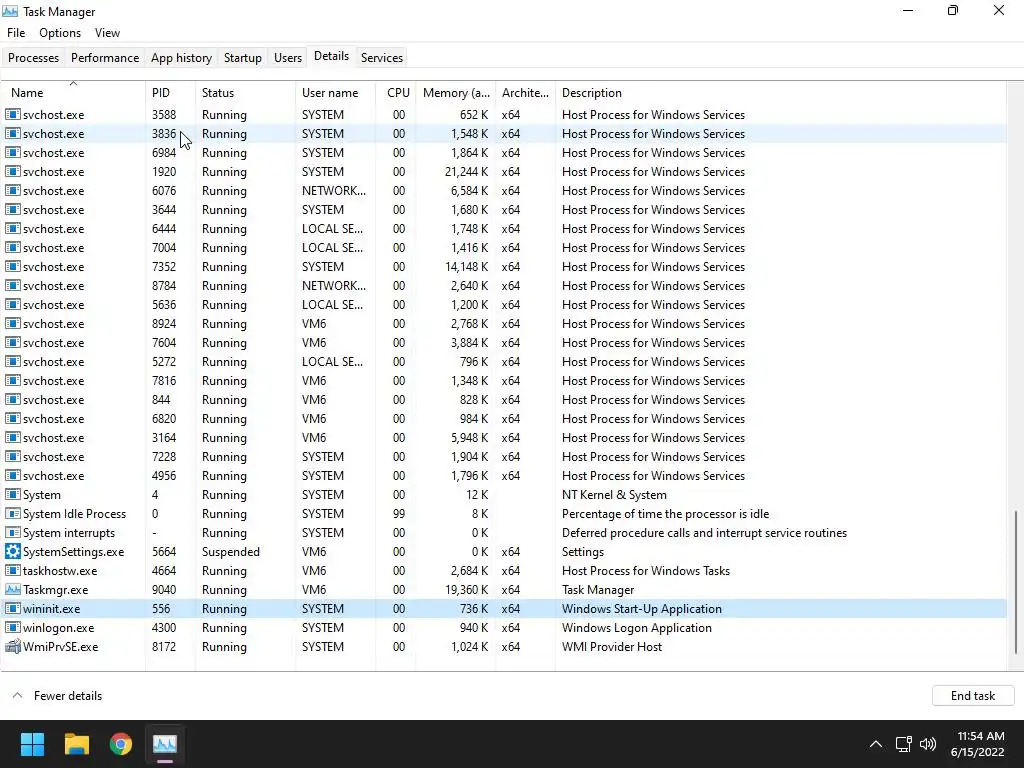Click the 'Suspended' status cell

coord(231,552)
